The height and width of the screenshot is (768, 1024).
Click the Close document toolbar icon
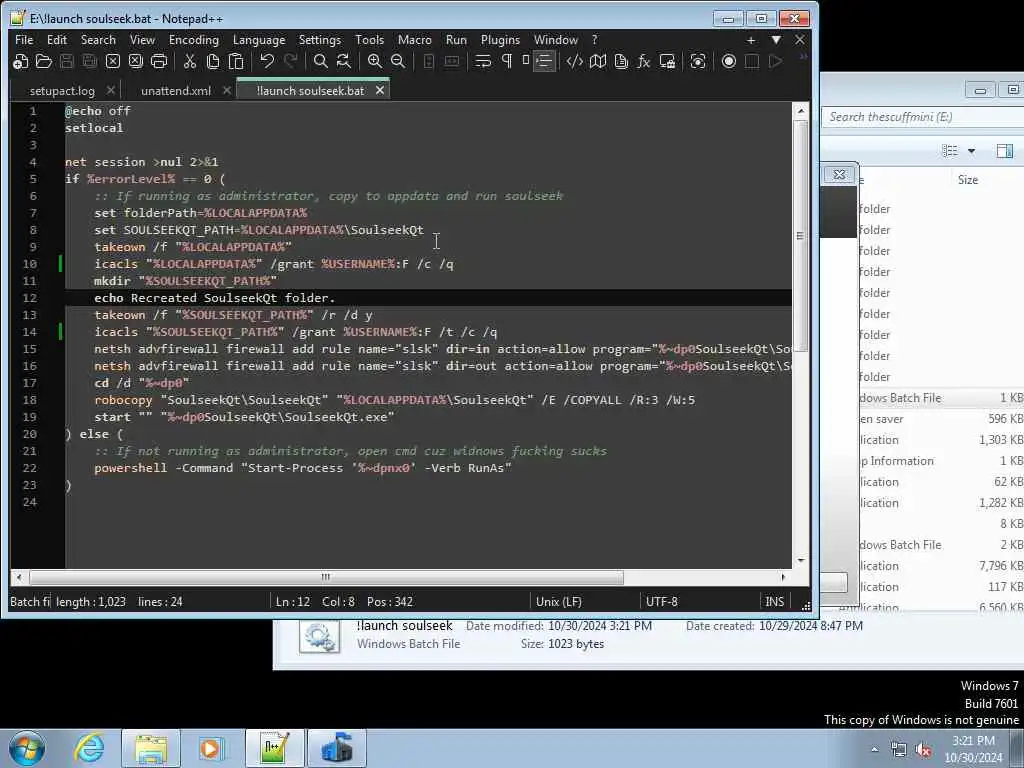(112, 61)
